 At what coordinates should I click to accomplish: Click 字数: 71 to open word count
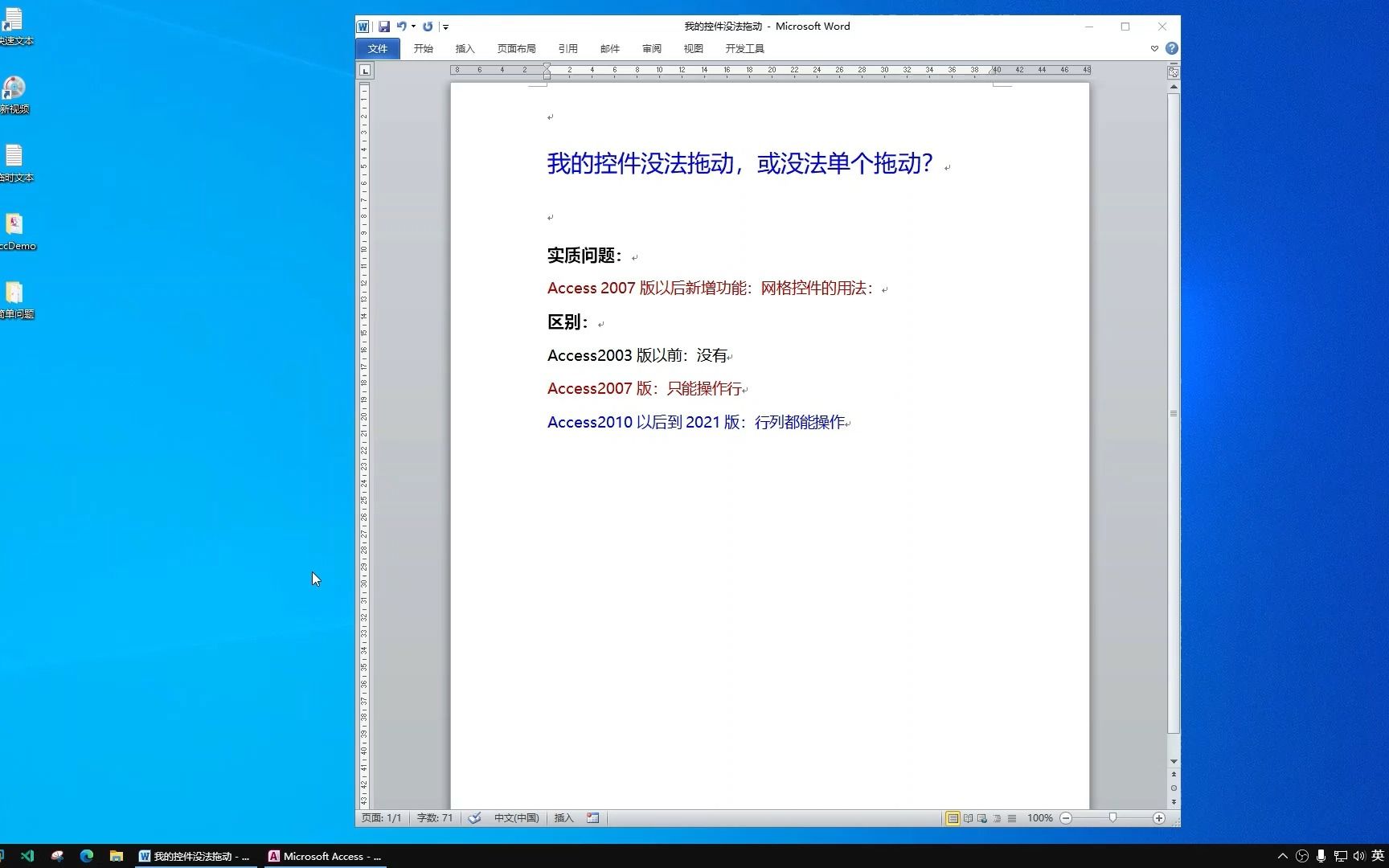tap(435, 817)
